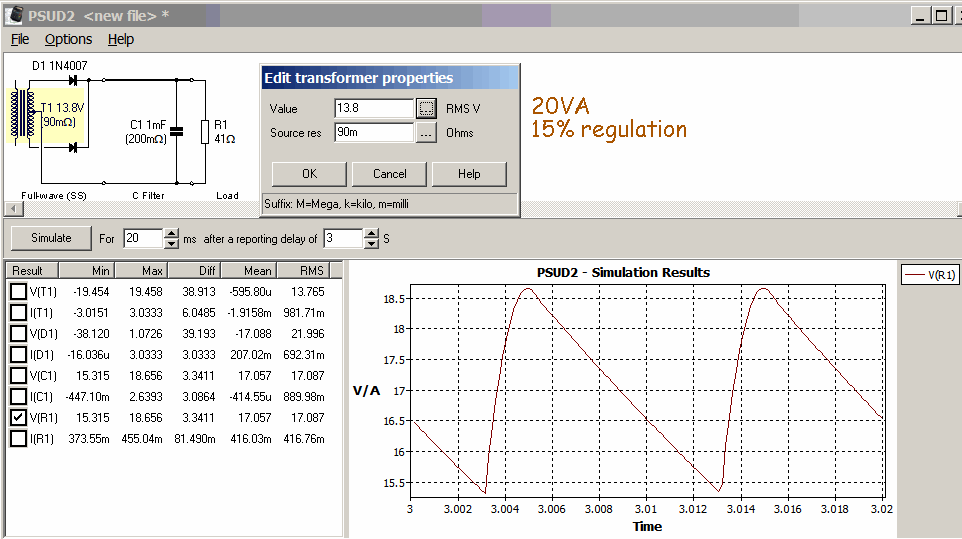Select the upper D1 1N4007 diode symbol
This screenshot has width=962, height=539.
73,80
